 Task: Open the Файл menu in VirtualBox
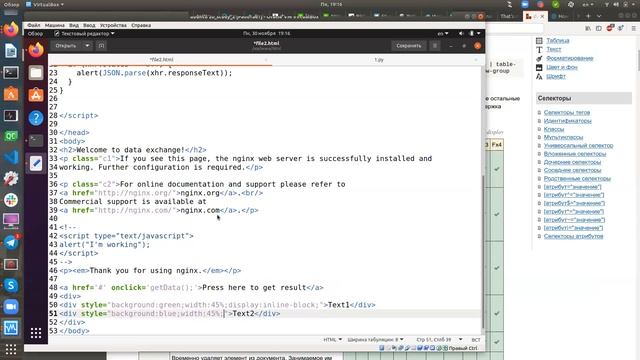tap(33, 25)
